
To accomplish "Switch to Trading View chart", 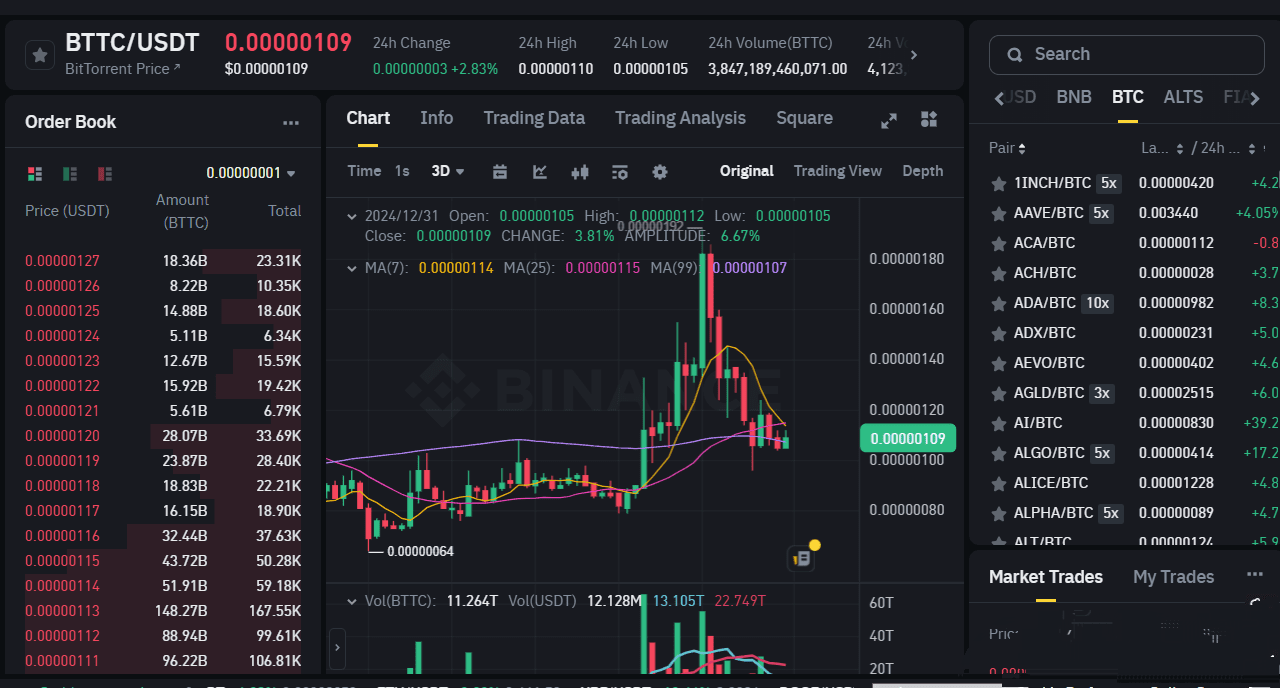I will tap(837, 171).
